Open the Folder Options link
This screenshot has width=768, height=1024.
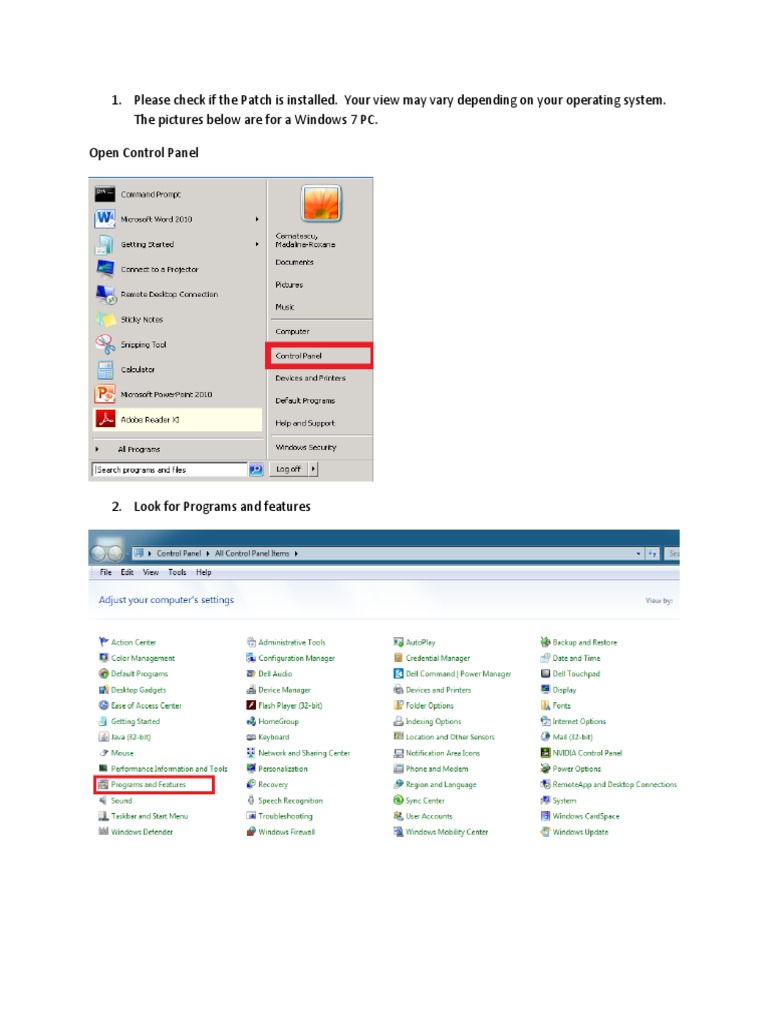point(430,705)
